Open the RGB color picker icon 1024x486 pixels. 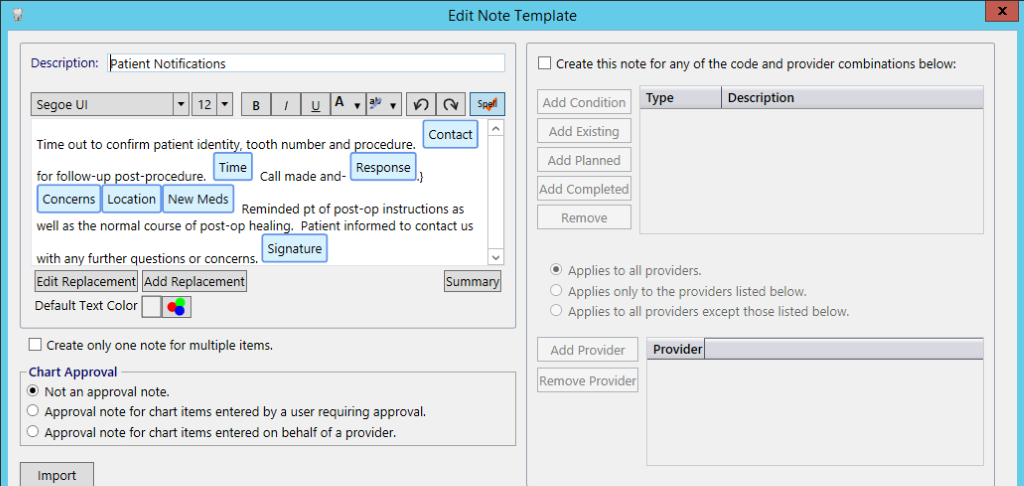tap(176, 306)
